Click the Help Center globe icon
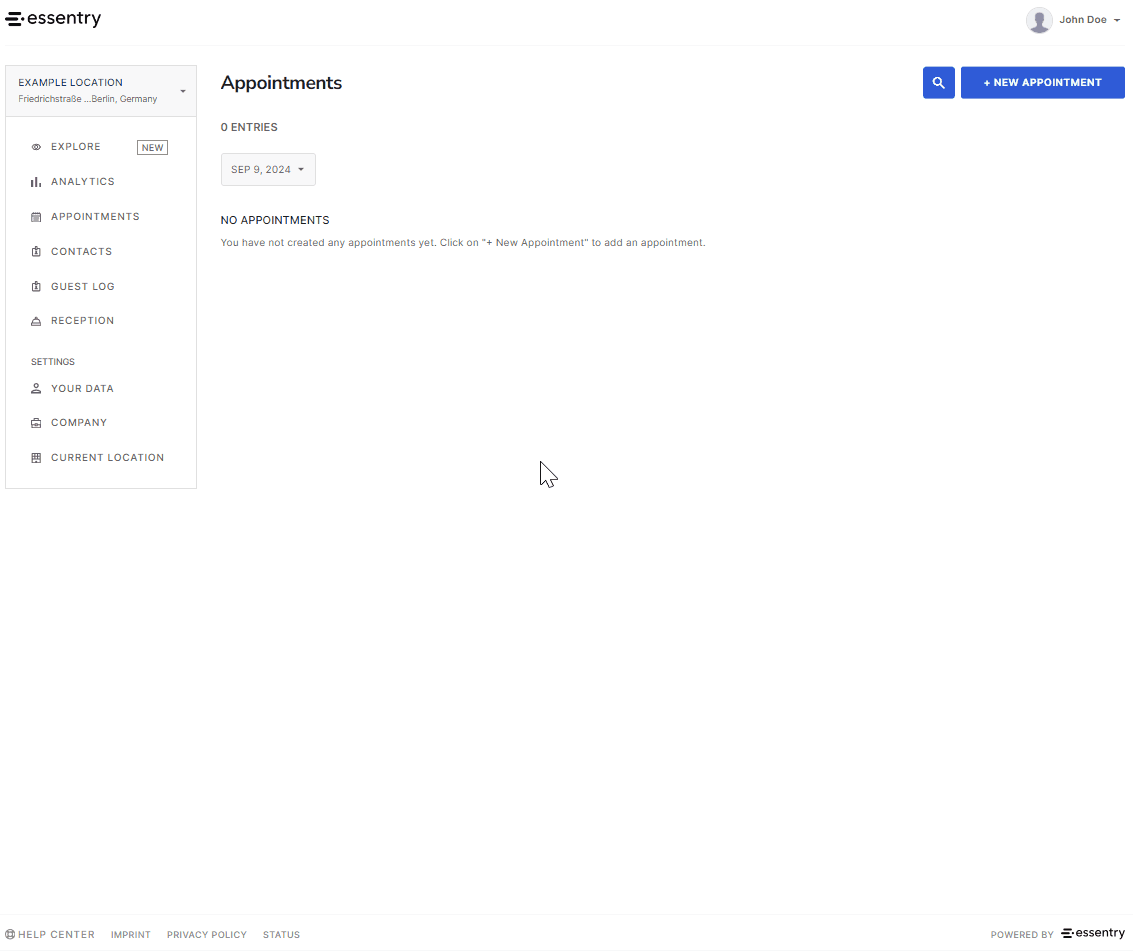The image size is (1133, 951). point(10,934)
